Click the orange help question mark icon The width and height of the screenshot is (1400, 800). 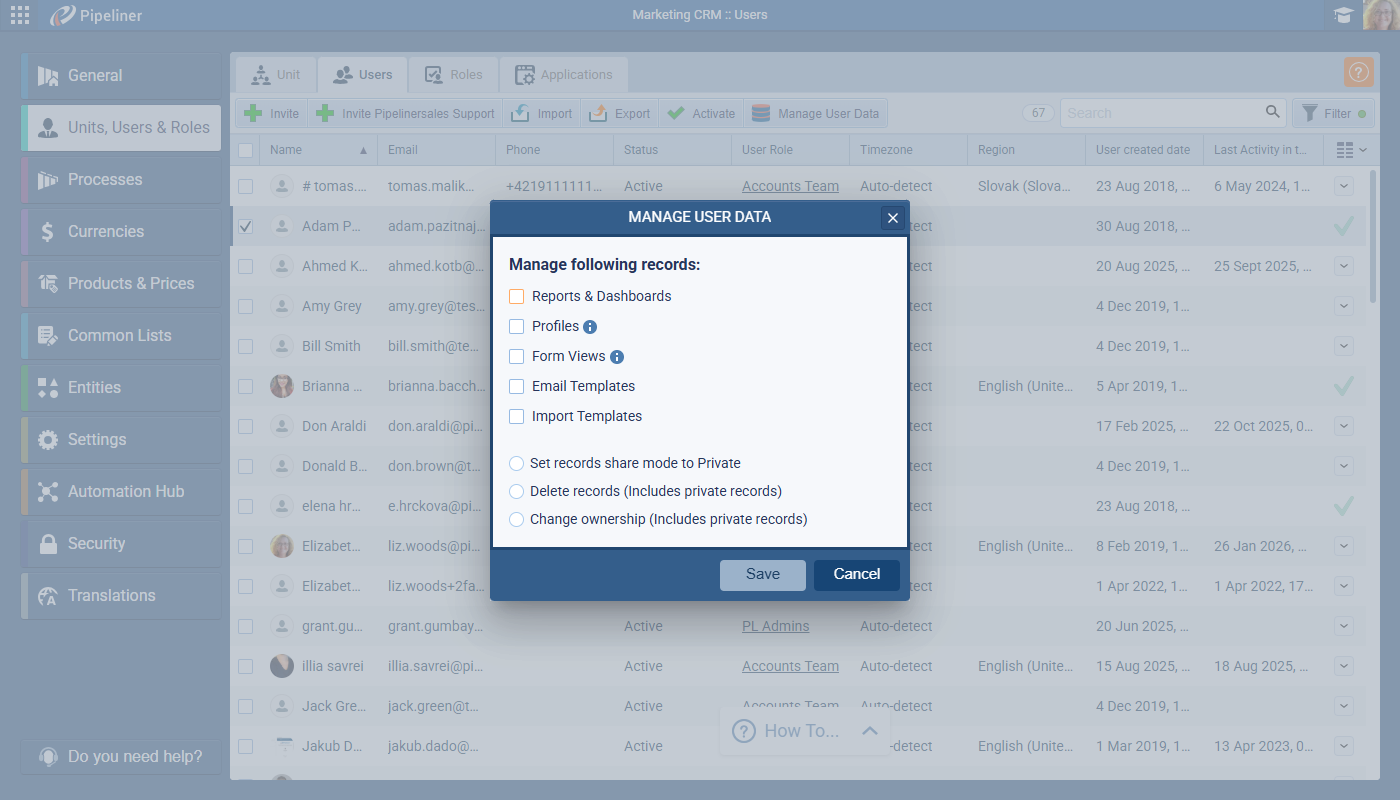(1358, 73)
